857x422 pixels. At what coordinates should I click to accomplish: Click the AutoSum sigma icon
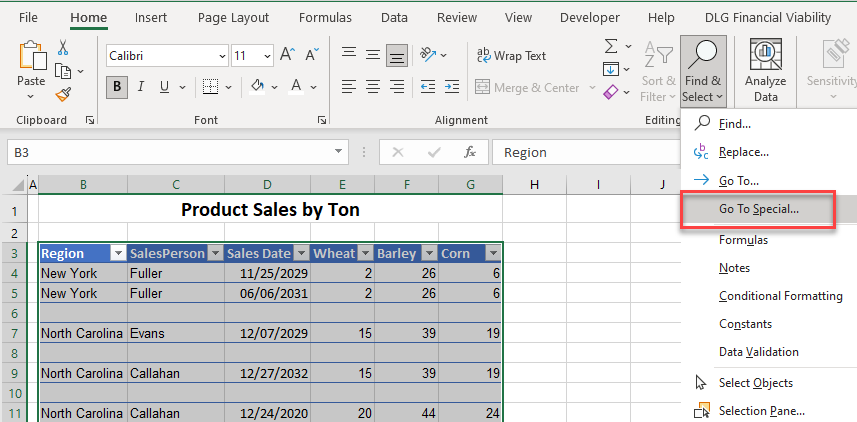tap(611, 47)
